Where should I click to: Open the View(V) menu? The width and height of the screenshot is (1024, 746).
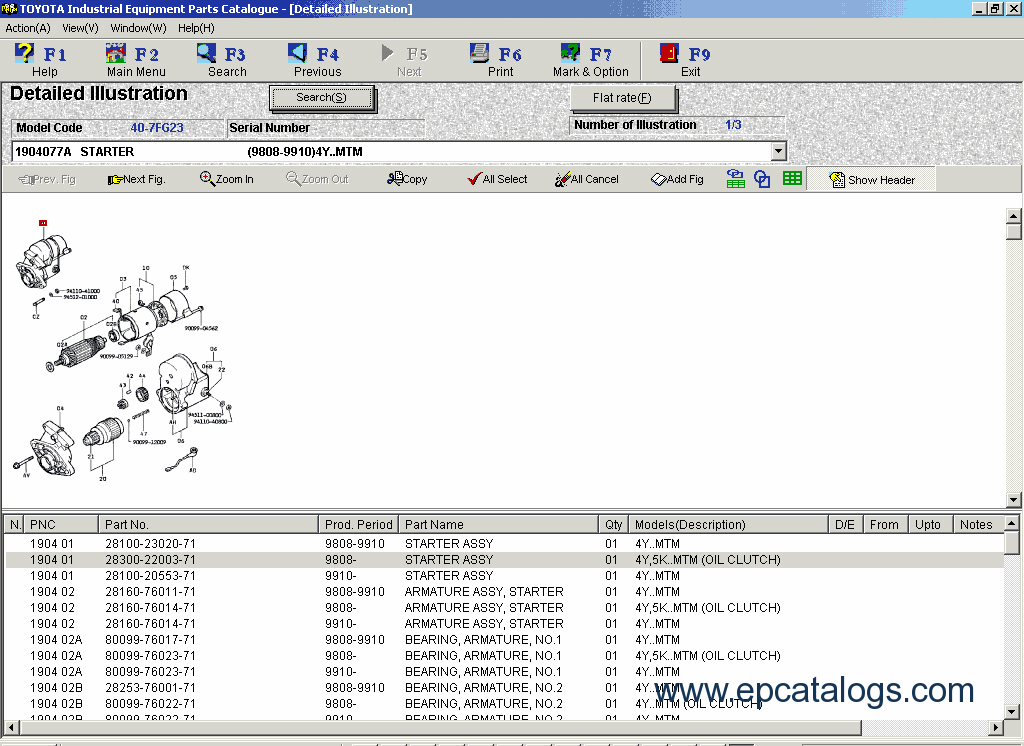coord(80,28)
